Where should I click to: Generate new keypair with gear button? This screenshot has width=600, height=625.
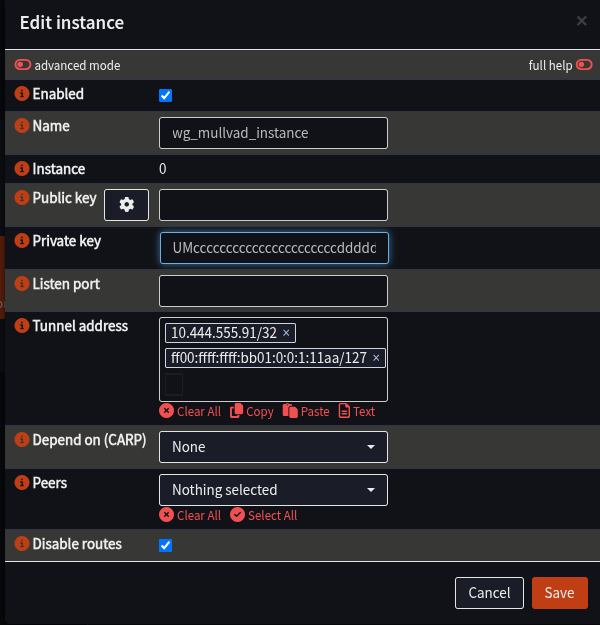click(x=126, y=205)
